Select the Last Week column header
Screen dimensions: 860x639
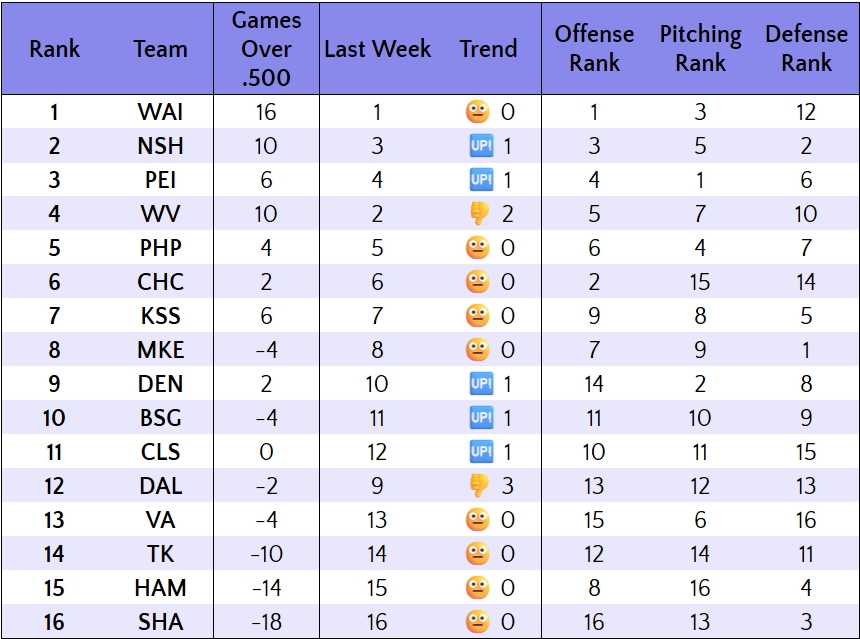377,49
